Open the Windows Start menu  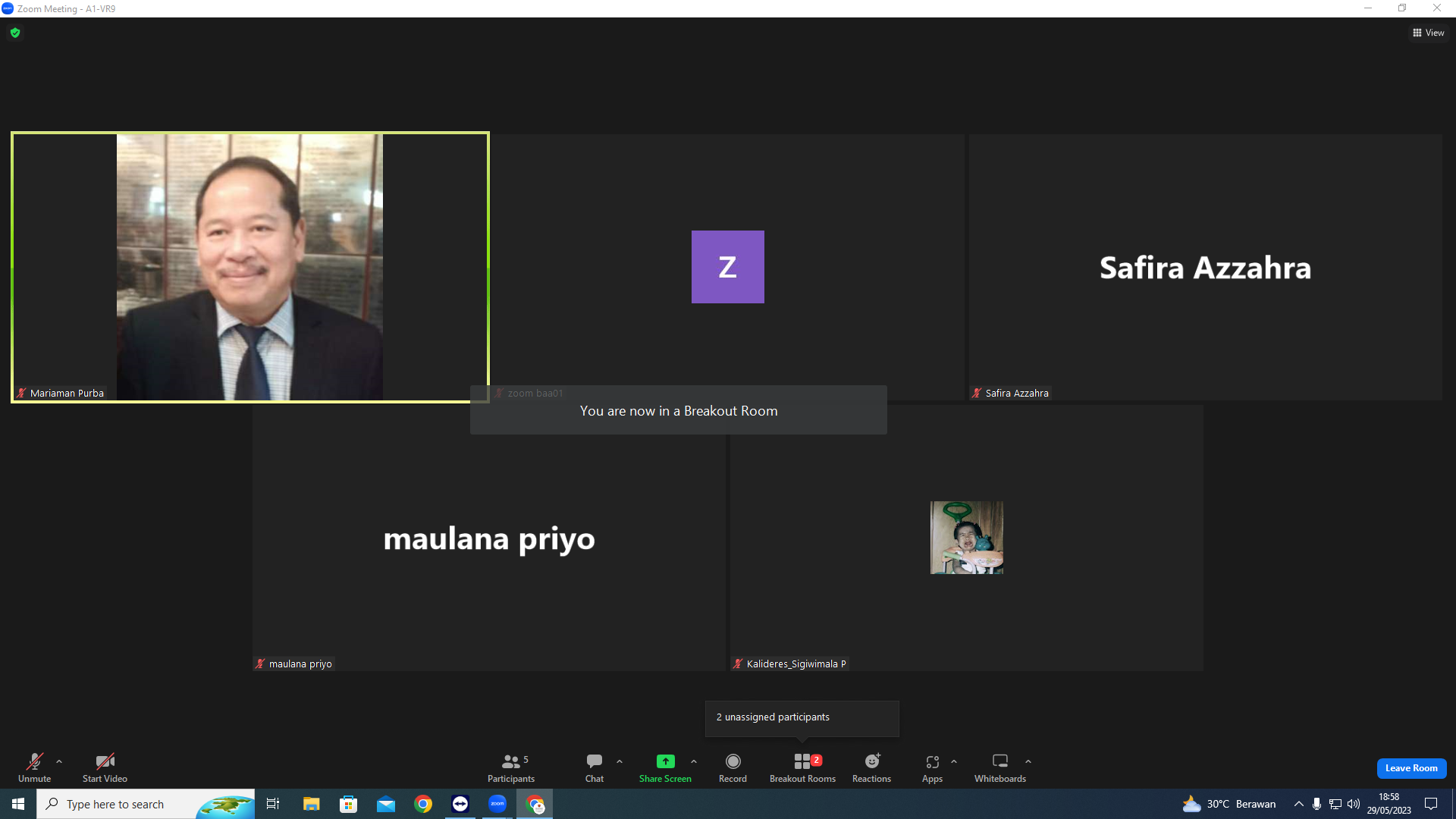pos(18,804)
